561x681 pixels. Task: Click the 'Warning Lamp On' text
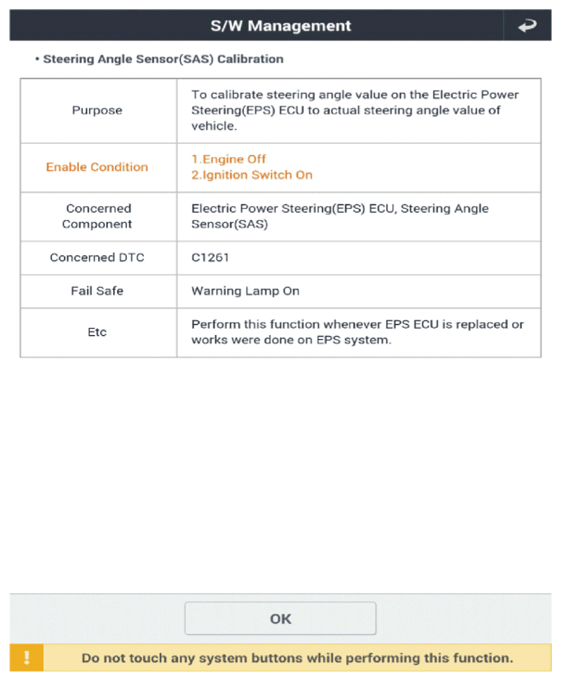(x=245, y=291)
